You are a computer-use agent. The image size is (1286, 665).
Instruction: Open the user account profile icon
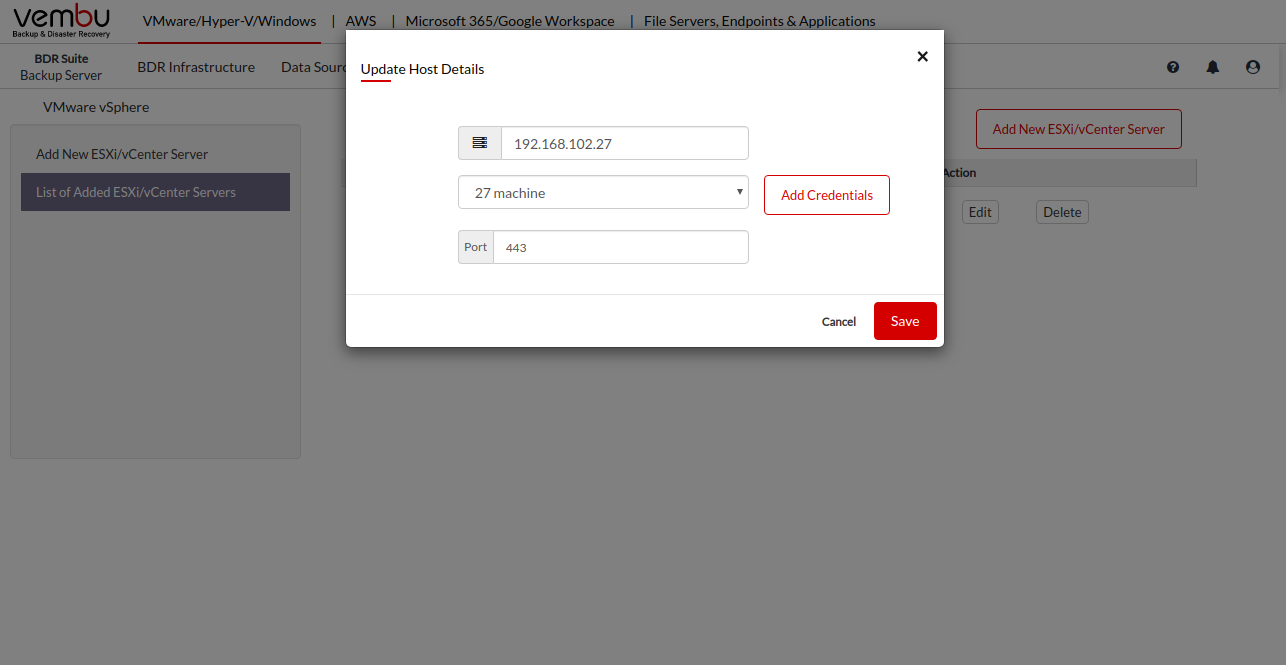tap(1253, 67)
